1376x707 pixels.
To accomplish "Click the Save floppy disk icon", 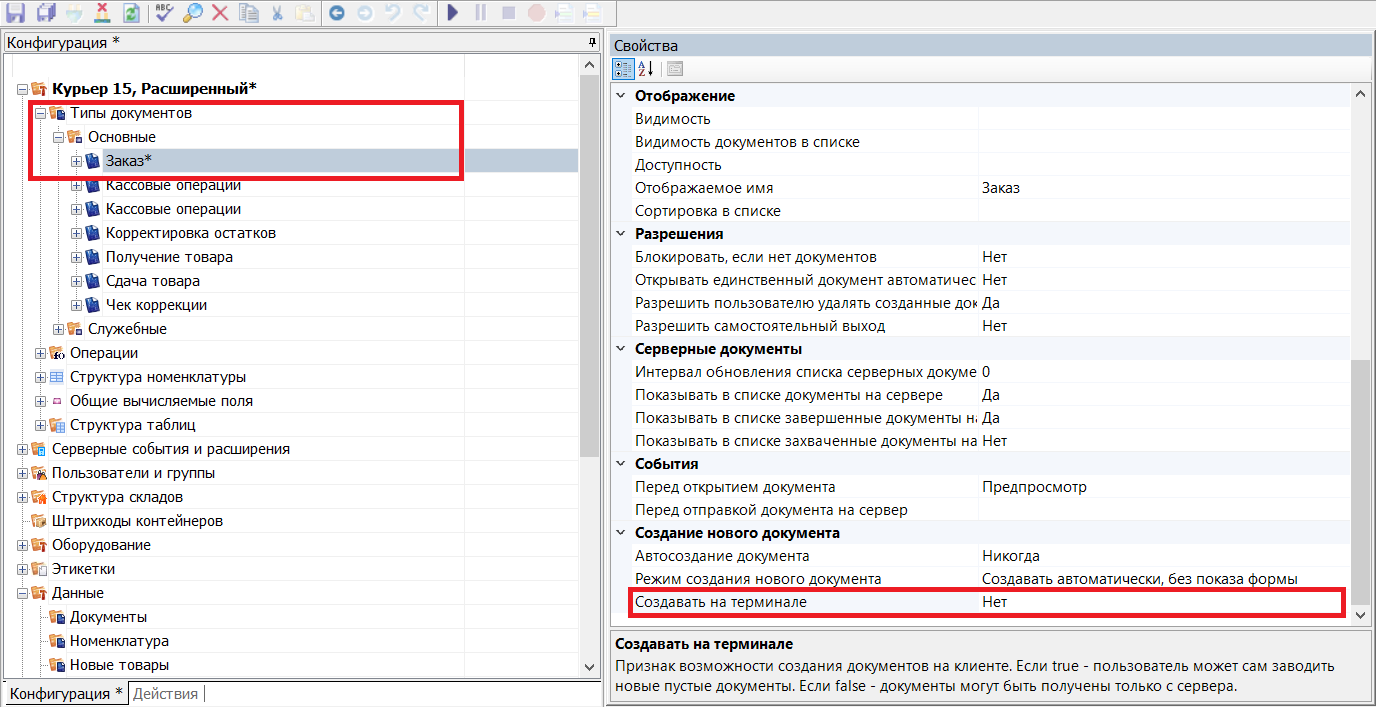I will tap(15, 13).
